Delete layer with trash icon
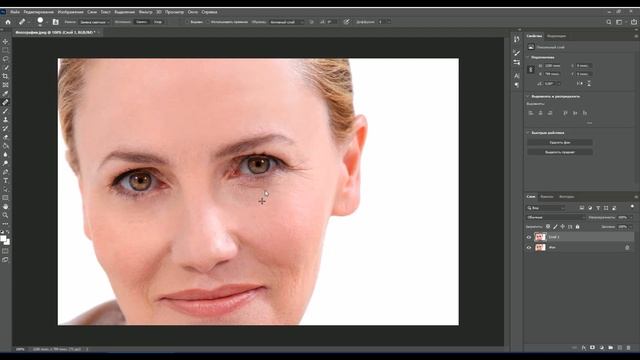 tap(629, 348)
